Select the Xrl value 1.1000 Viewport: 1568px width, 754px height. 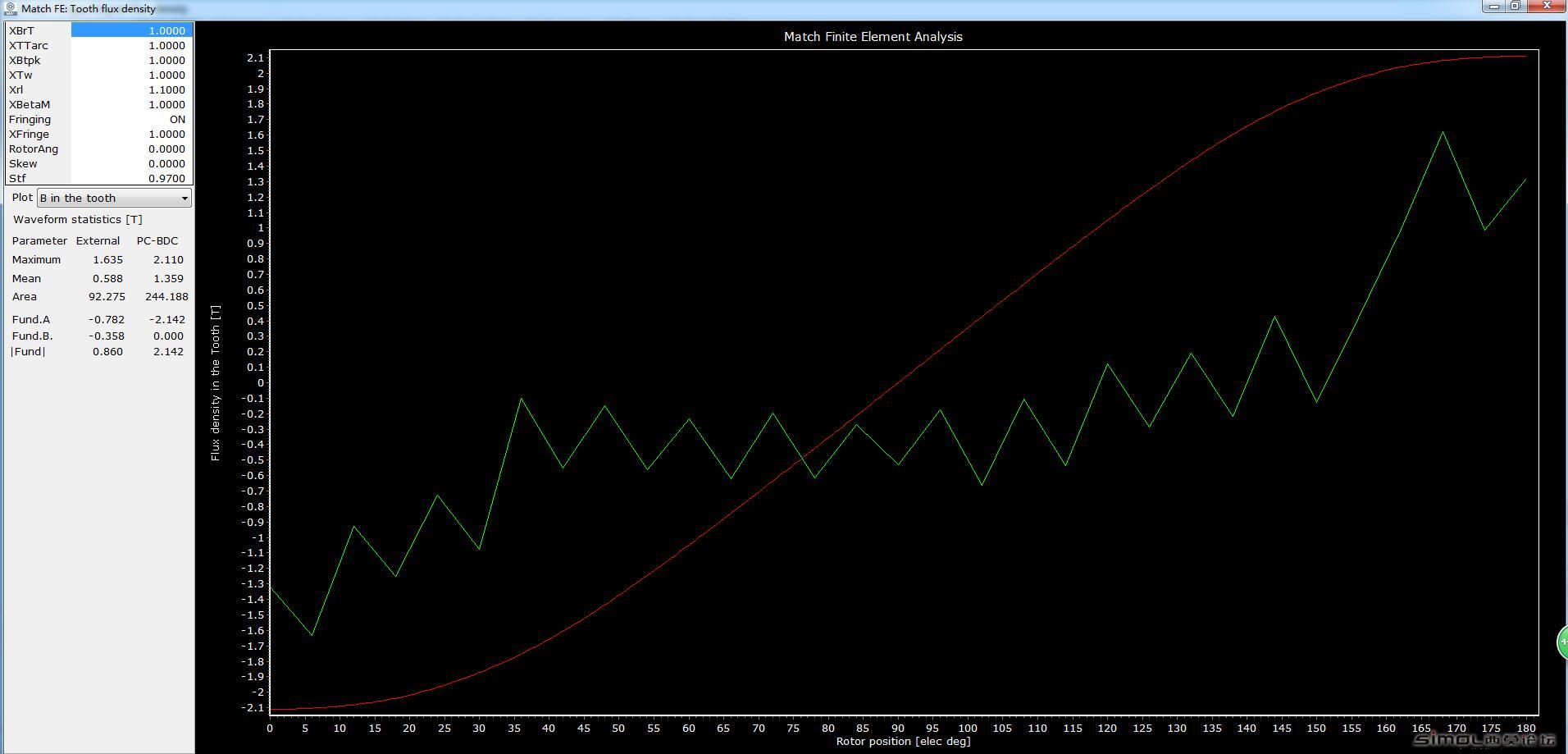point(131,89)
